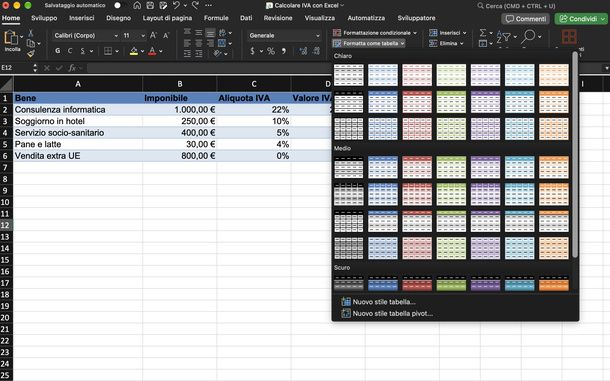Click the decrease decimal icon

pos(316,51)
